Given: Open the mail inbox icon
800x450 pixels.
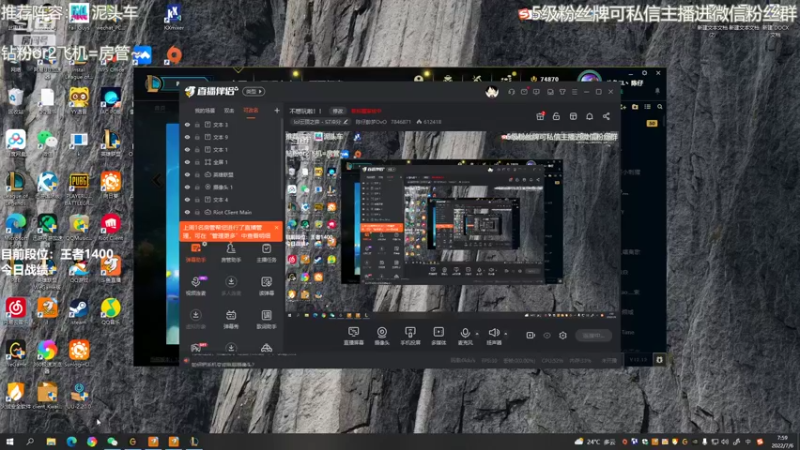Looking at the screenshot, I should click(x=524, y=92).
